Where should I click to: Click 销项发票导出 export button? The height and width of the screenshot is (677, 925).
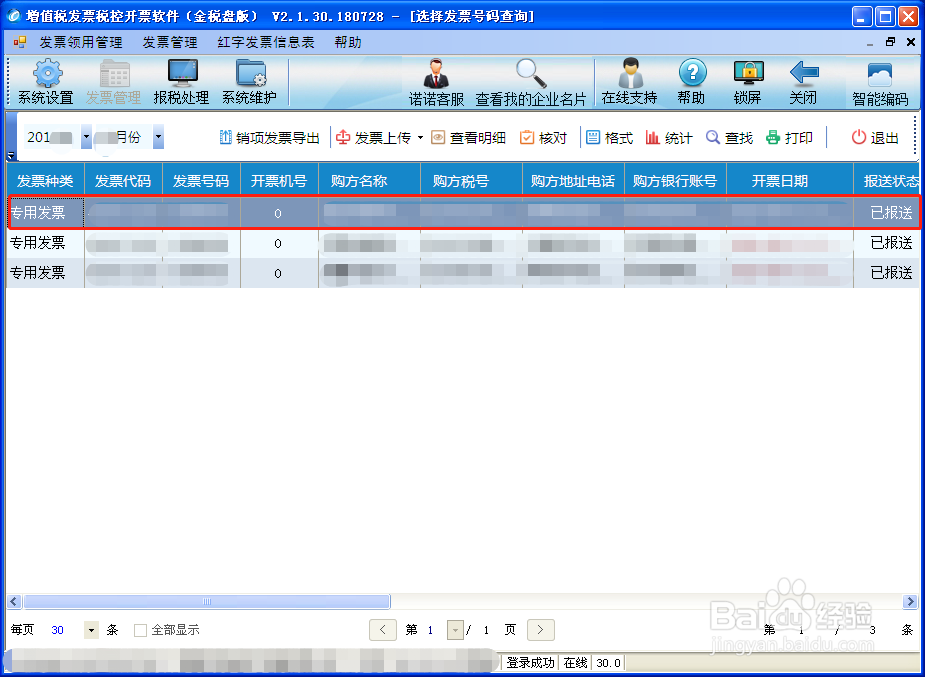pos(270,138)
